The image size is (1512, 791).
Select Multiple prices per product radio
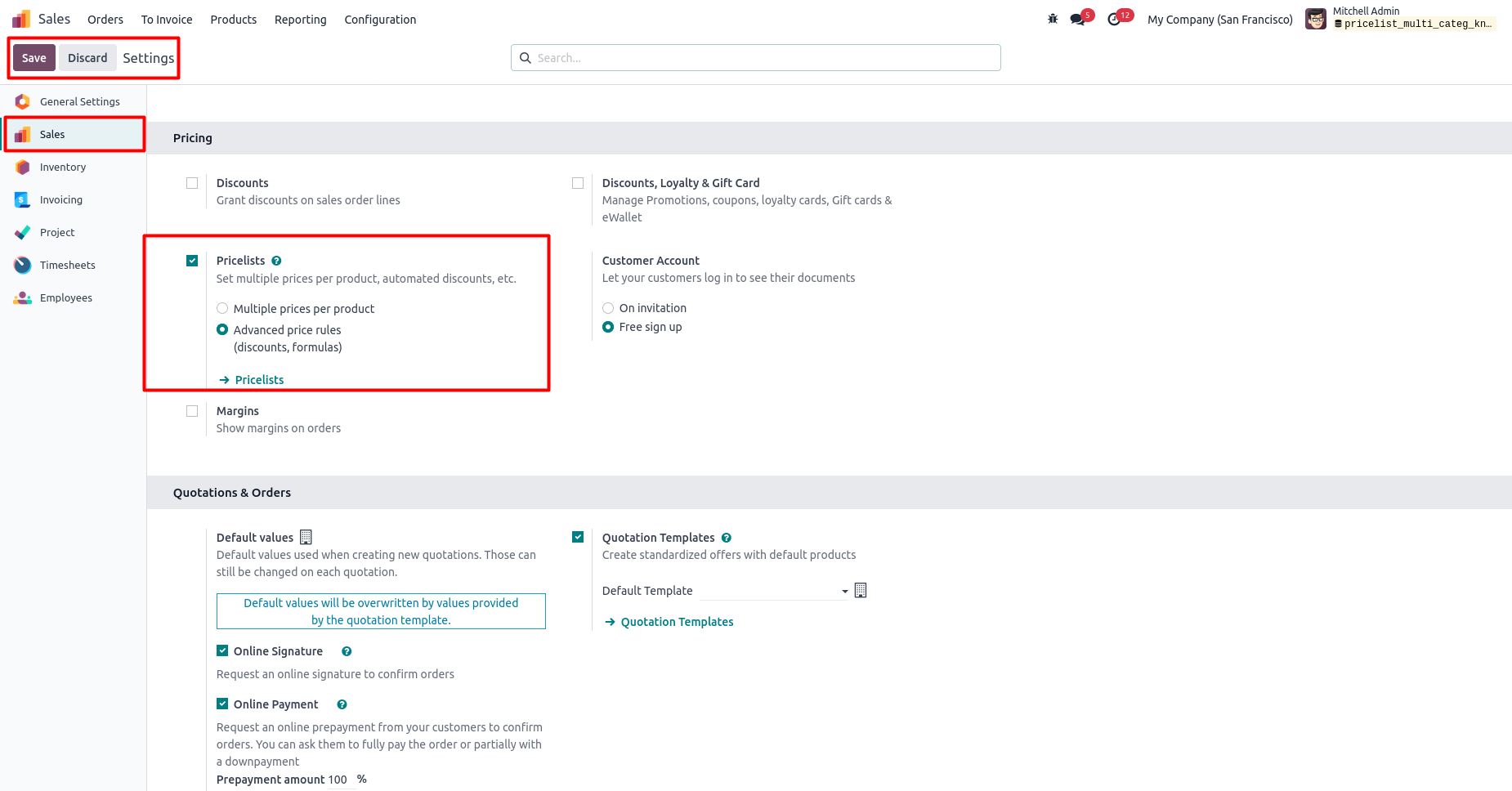click(x=222, y=308)
